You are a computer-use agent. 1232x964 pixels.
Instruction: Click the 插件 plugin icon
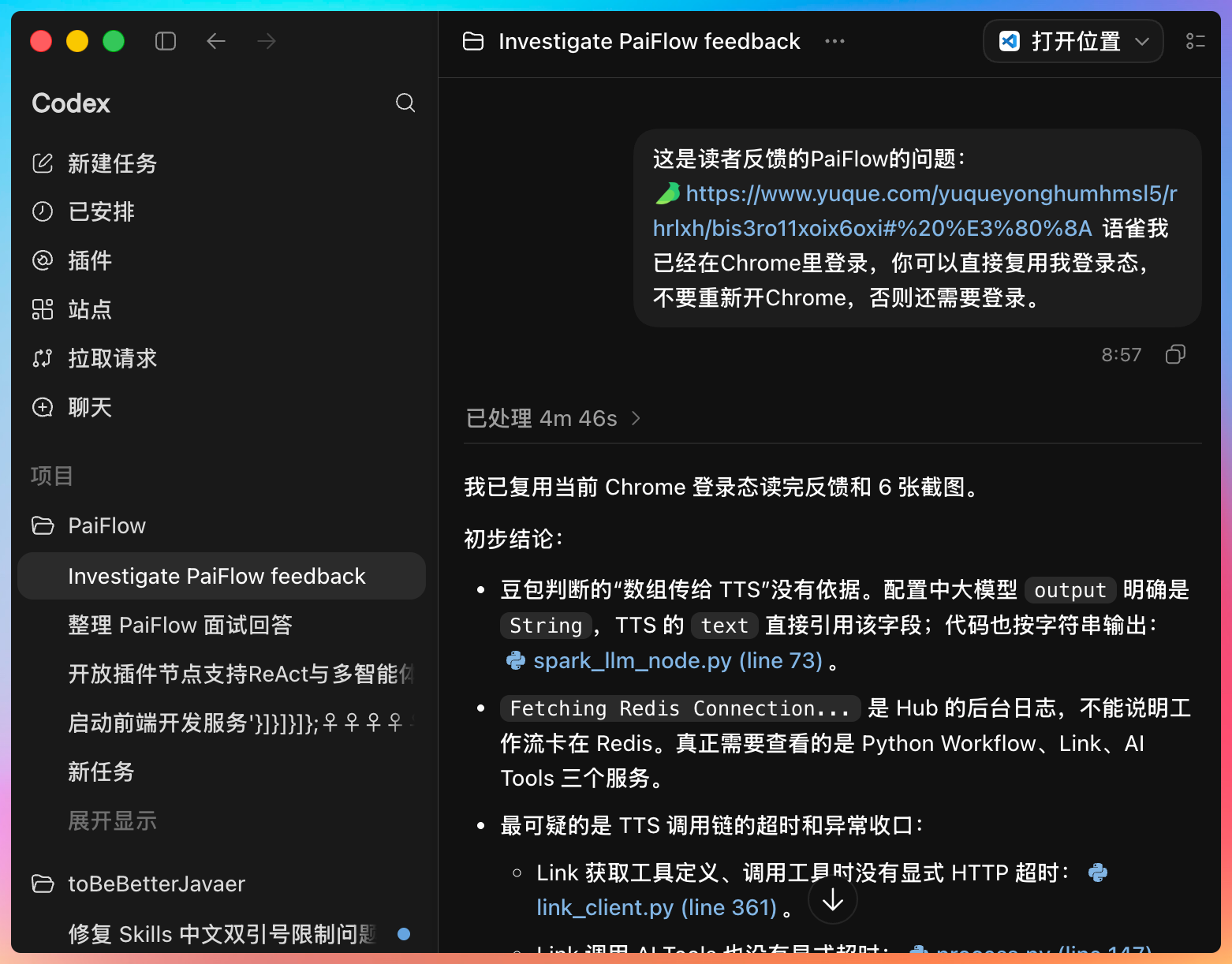(x=43, y=260)
